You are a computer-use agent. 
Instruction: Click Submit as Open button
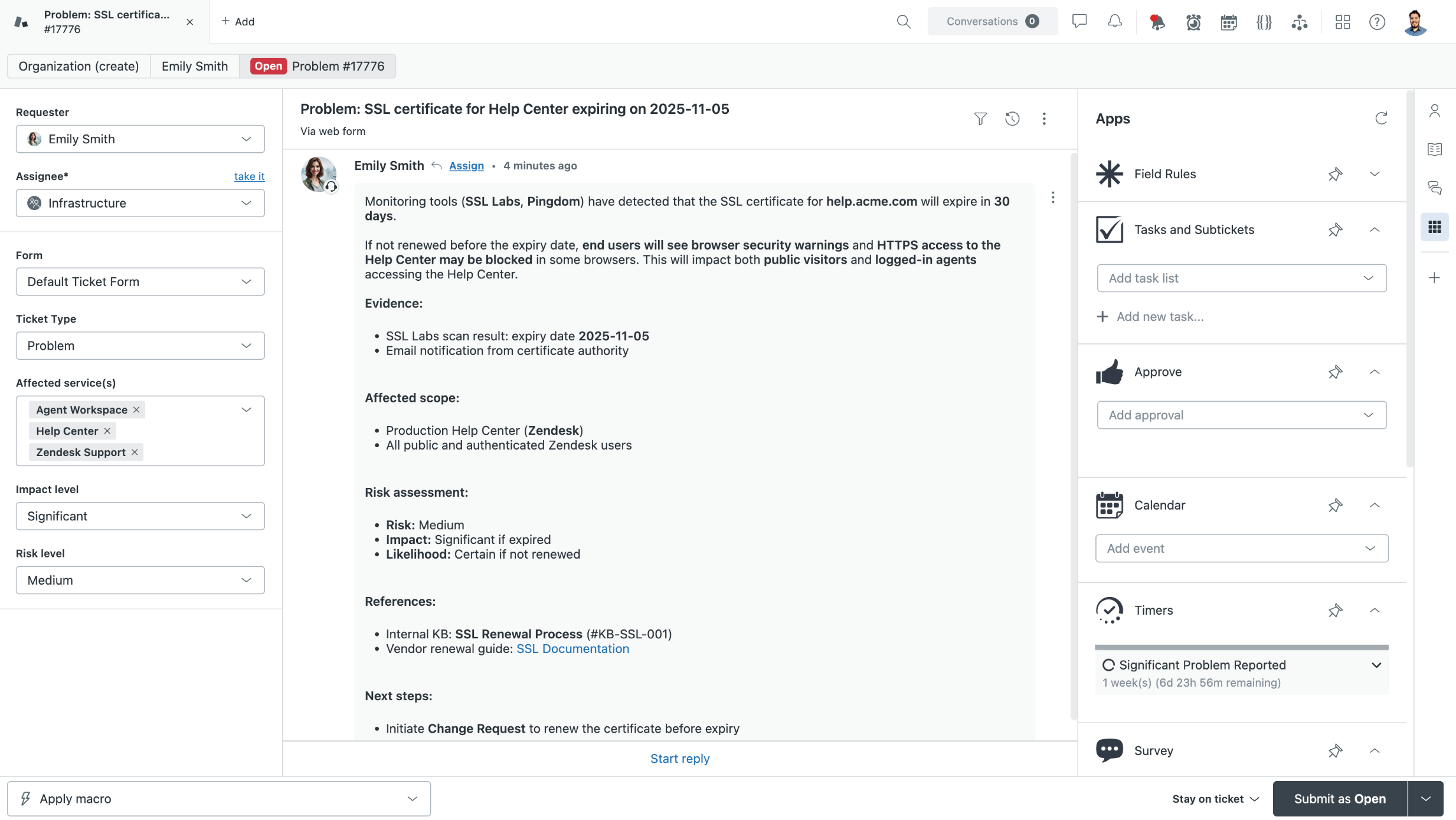coord(1339,799)
